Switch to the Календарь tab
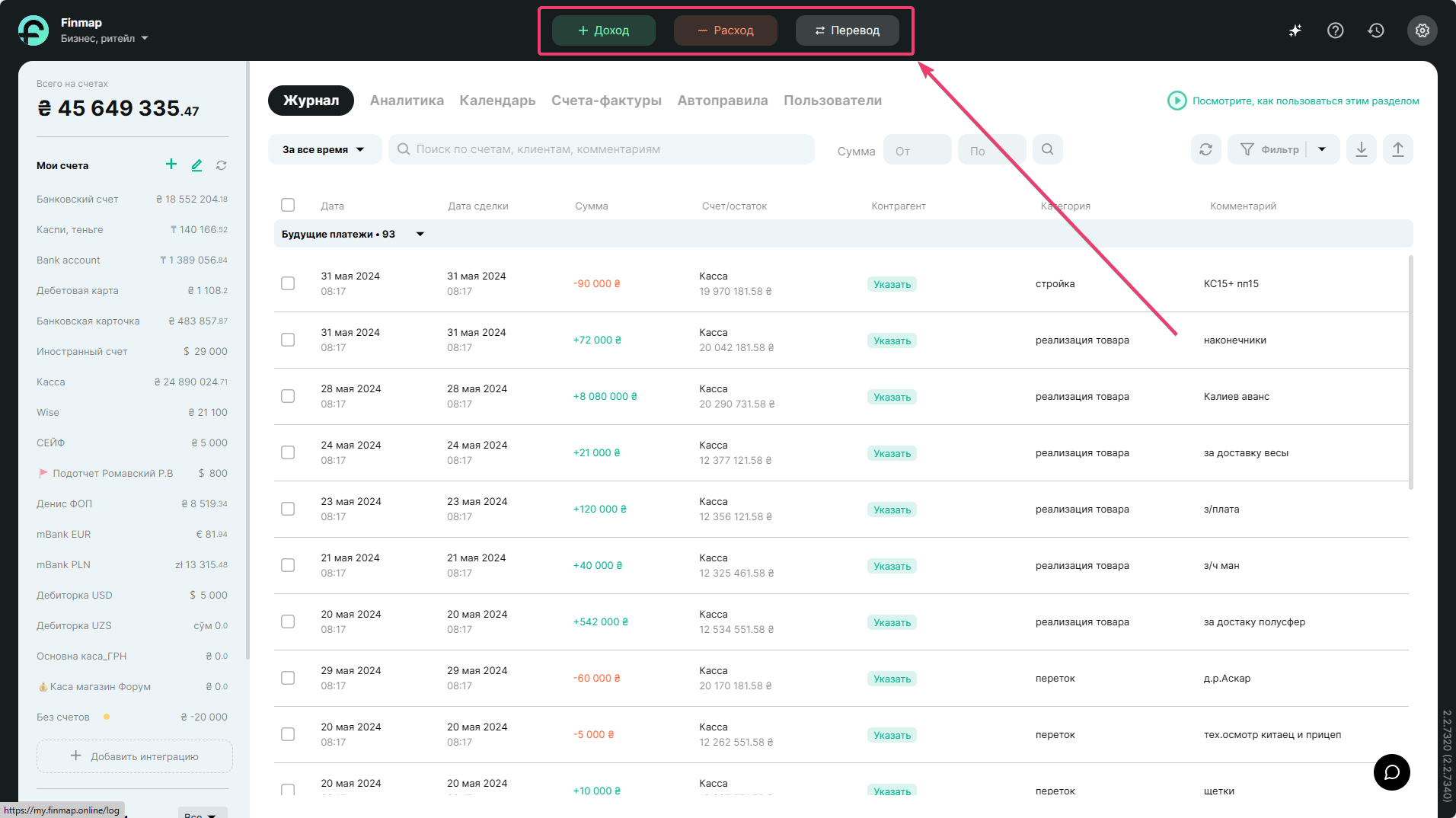The width and height of the screenshot is (1456, 818). tap(497, 101)
